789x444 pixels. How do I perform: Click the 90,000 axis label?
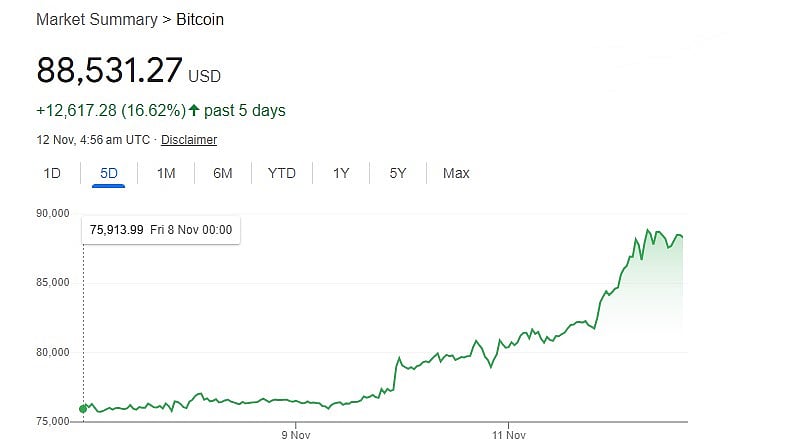tap(51, 213)
